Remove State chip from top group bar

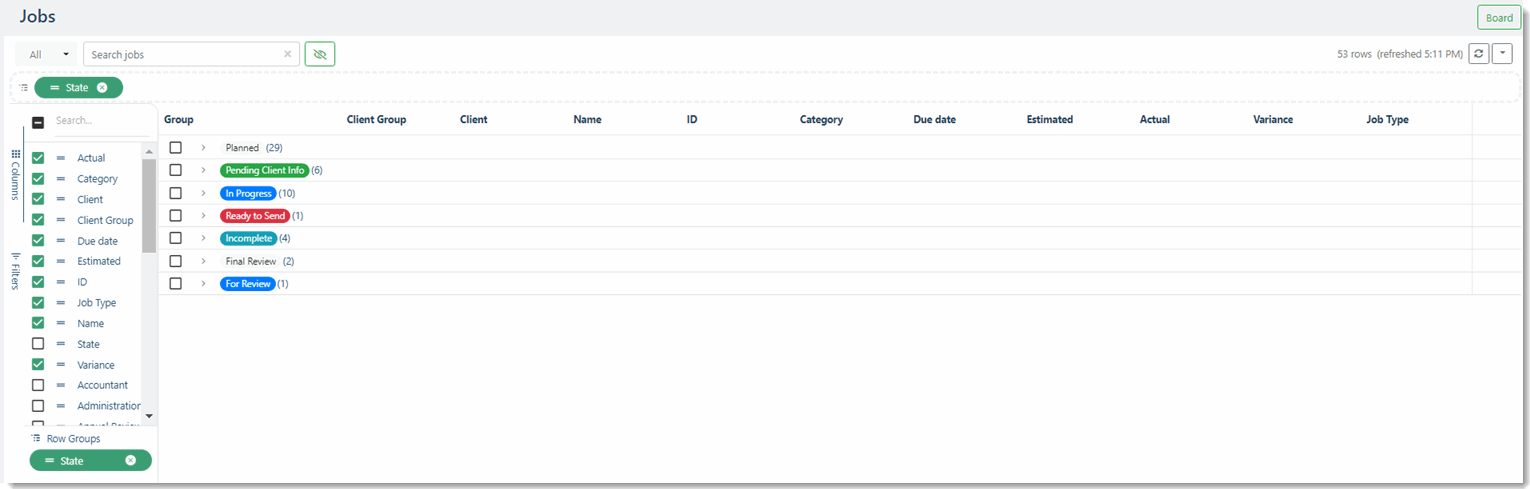click(102, 88)
